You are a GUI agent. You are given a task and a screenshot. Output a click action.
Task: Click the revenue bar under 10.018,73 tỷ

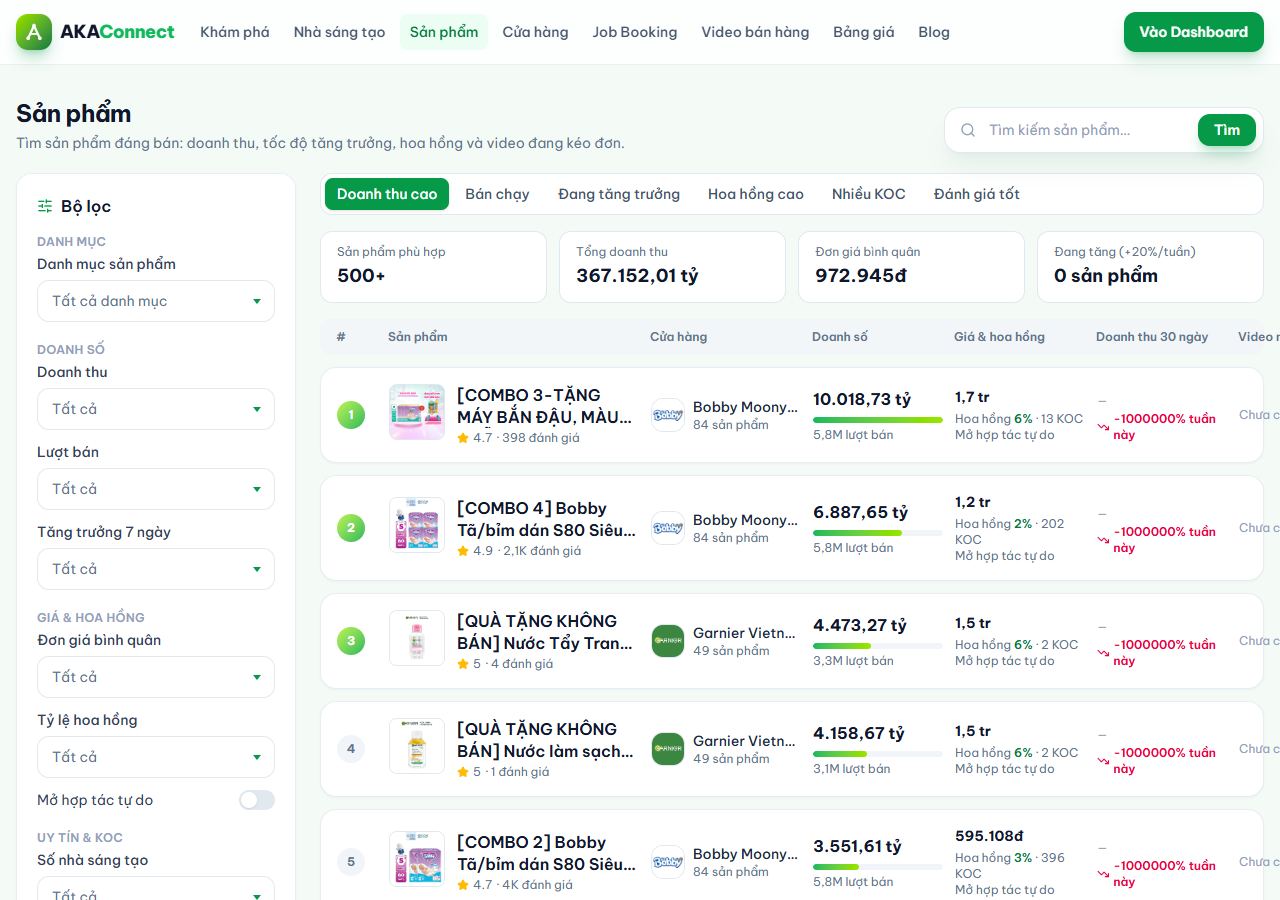click(878, 420)
